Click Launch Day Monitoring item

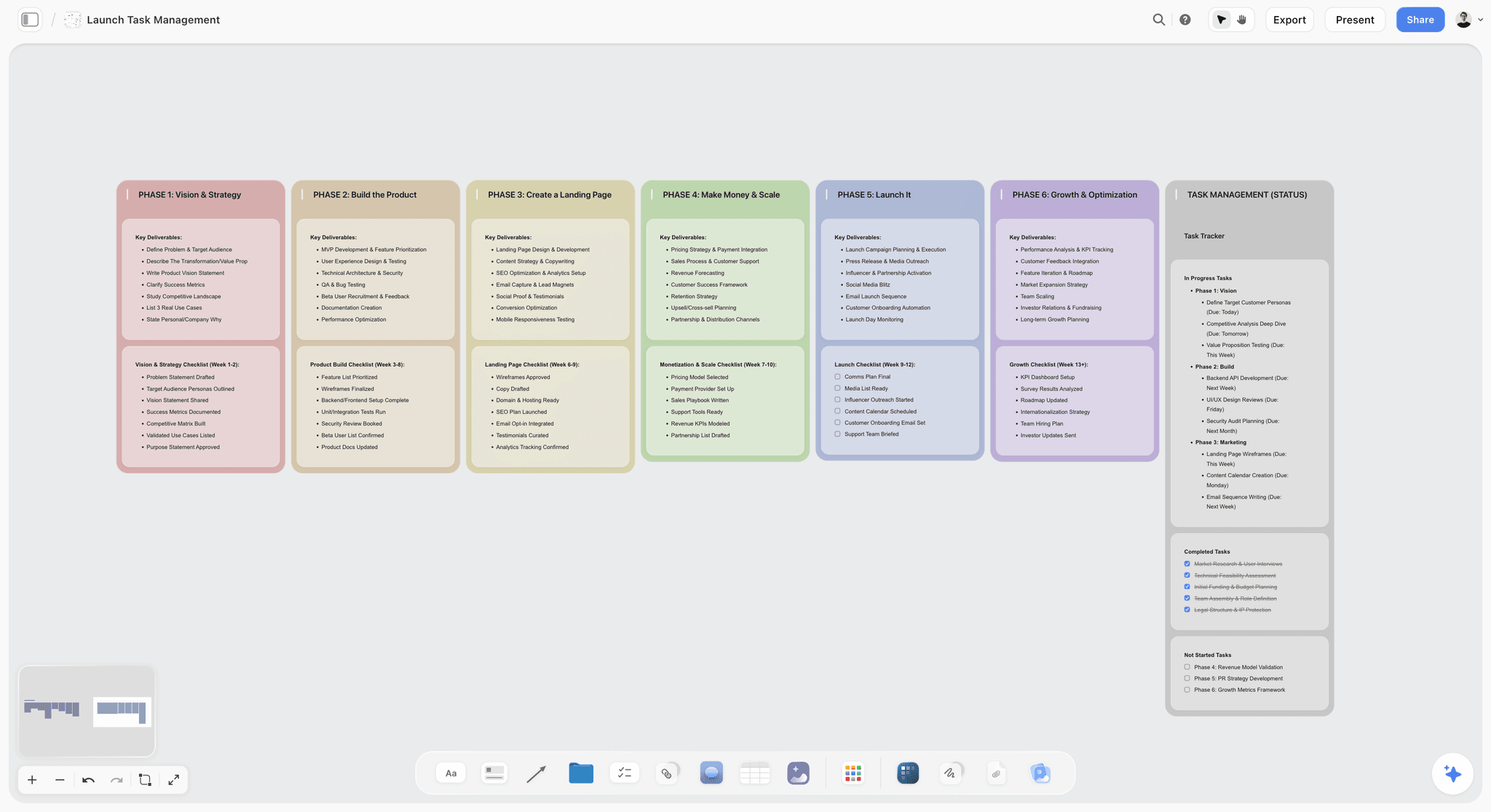[874, 319]
